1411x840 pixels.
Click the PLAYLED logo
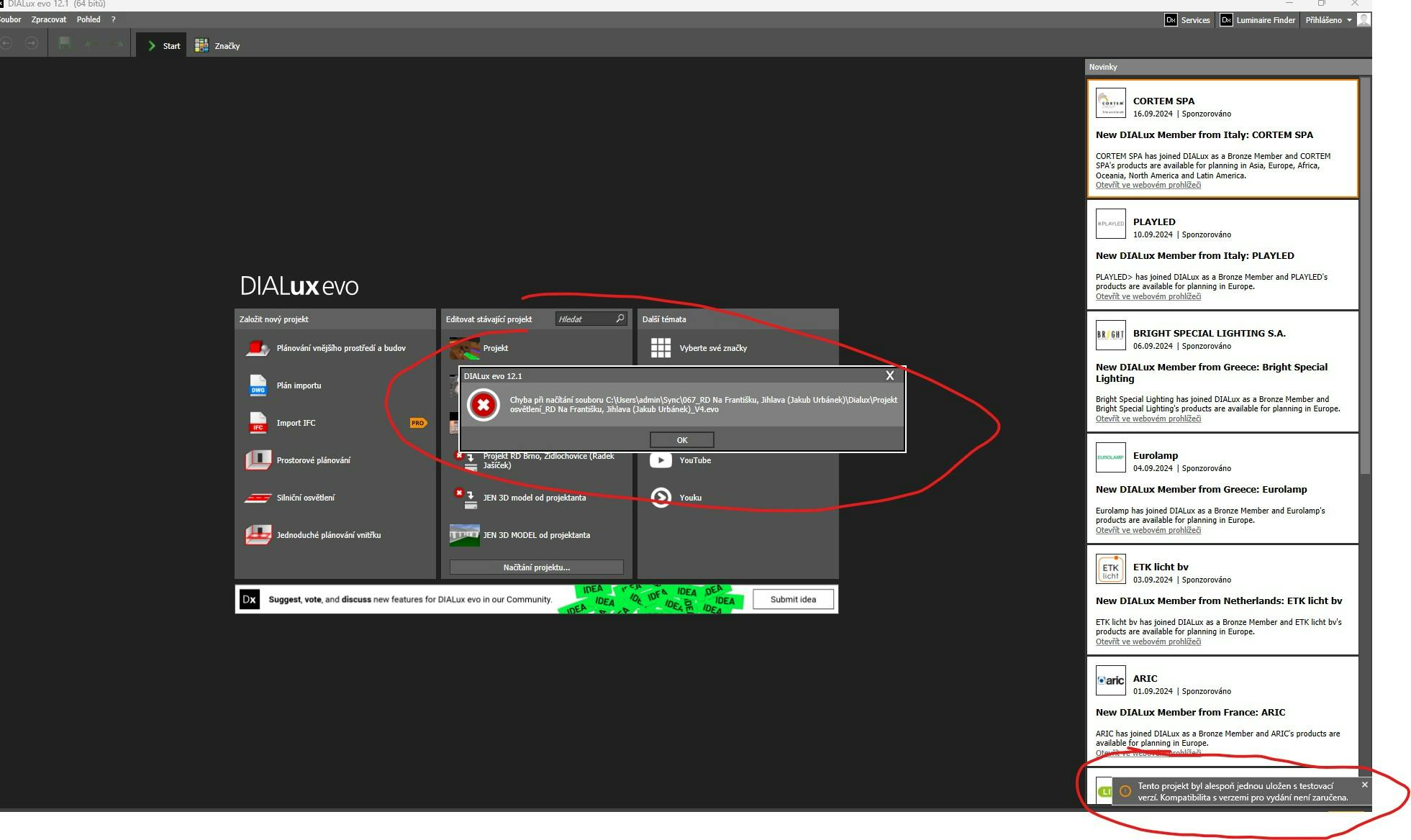click(x=1110, y=224)
